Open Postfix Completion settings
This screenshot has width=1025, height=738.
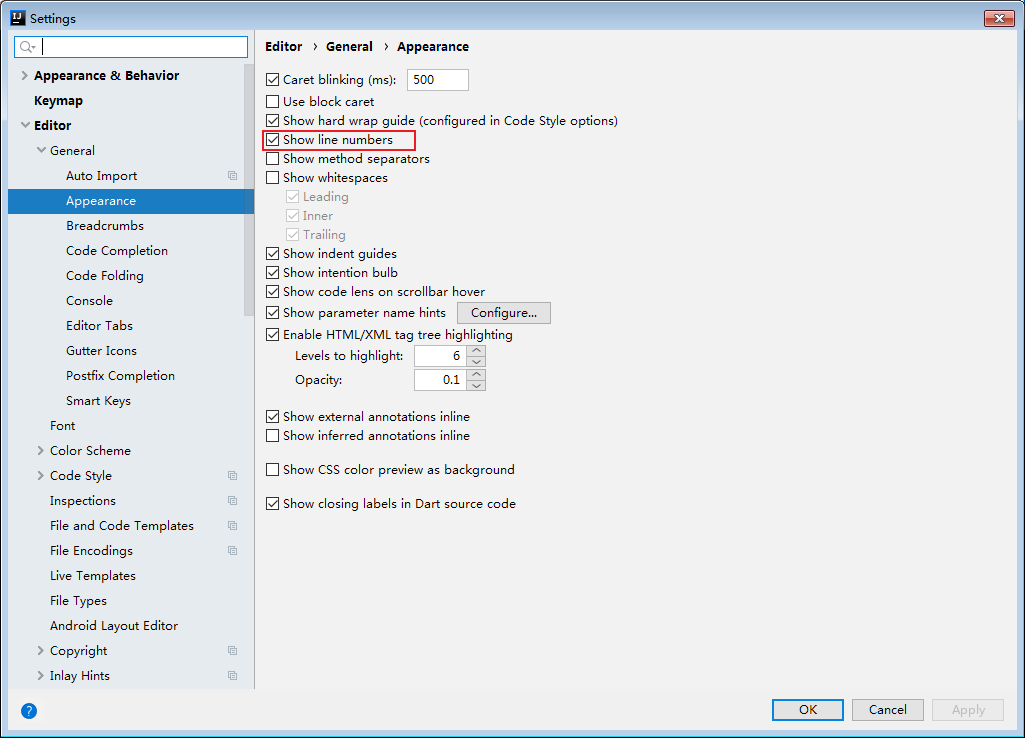pyautogui.click(x=120, y=375)
